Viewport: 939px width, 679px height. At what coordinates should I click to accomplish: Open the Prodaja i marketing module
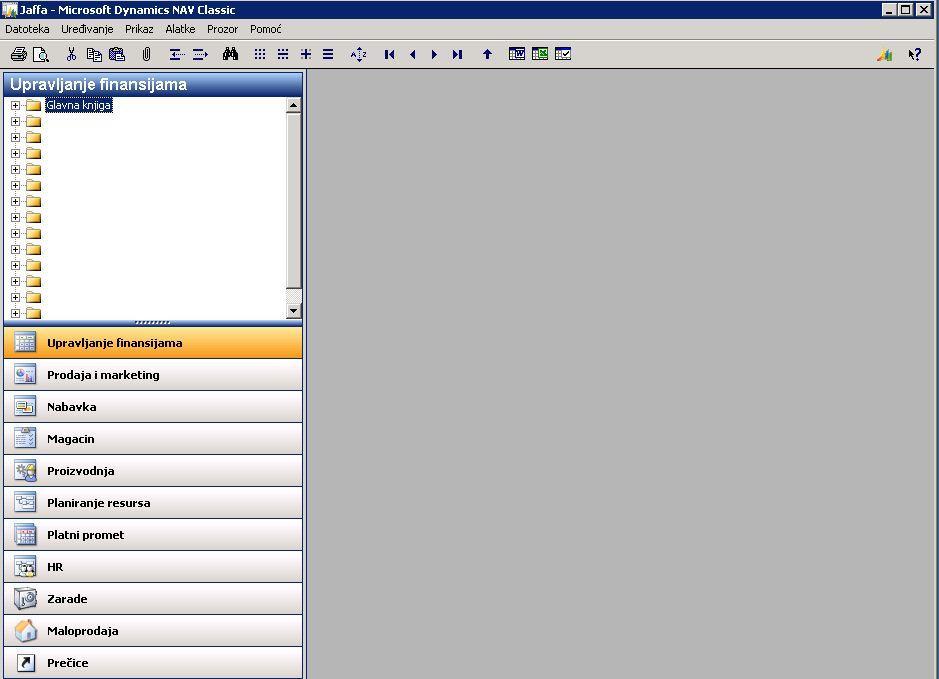click(x=153, y=375)
